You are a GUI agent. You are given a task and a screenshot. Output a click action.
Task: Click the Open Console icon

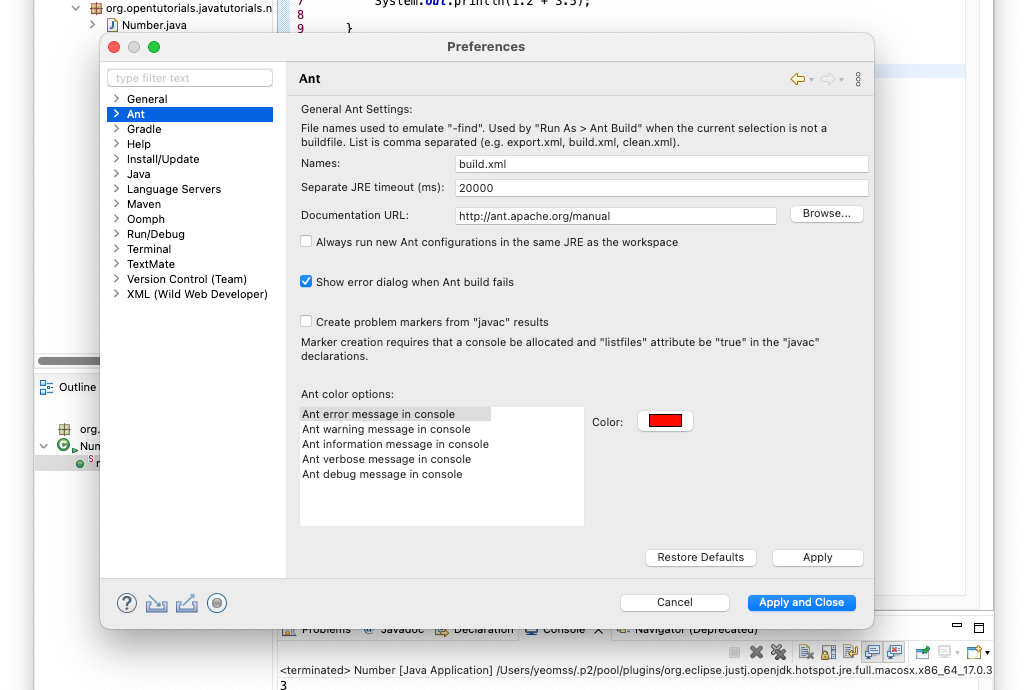[x=974, y=652]
